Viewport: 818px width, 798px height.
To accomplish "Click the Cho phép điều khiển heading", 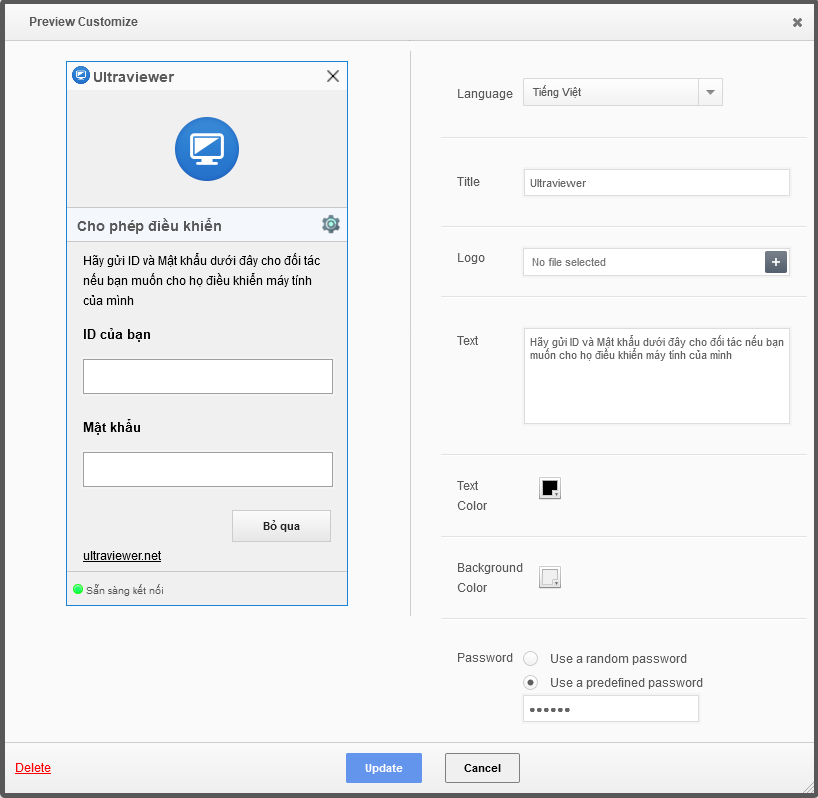I will 149,226.
